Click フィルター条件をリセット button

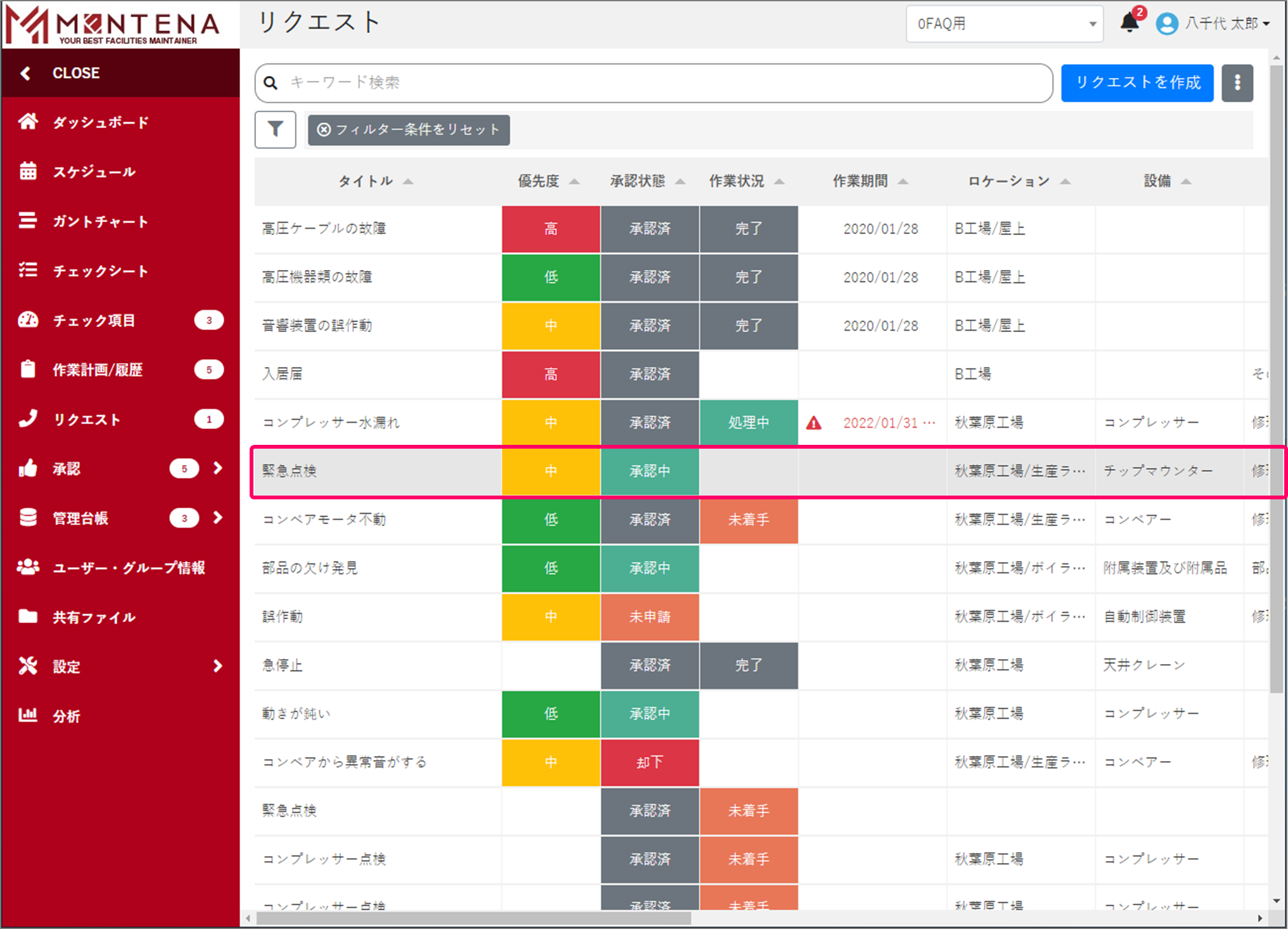pos(409,130)
